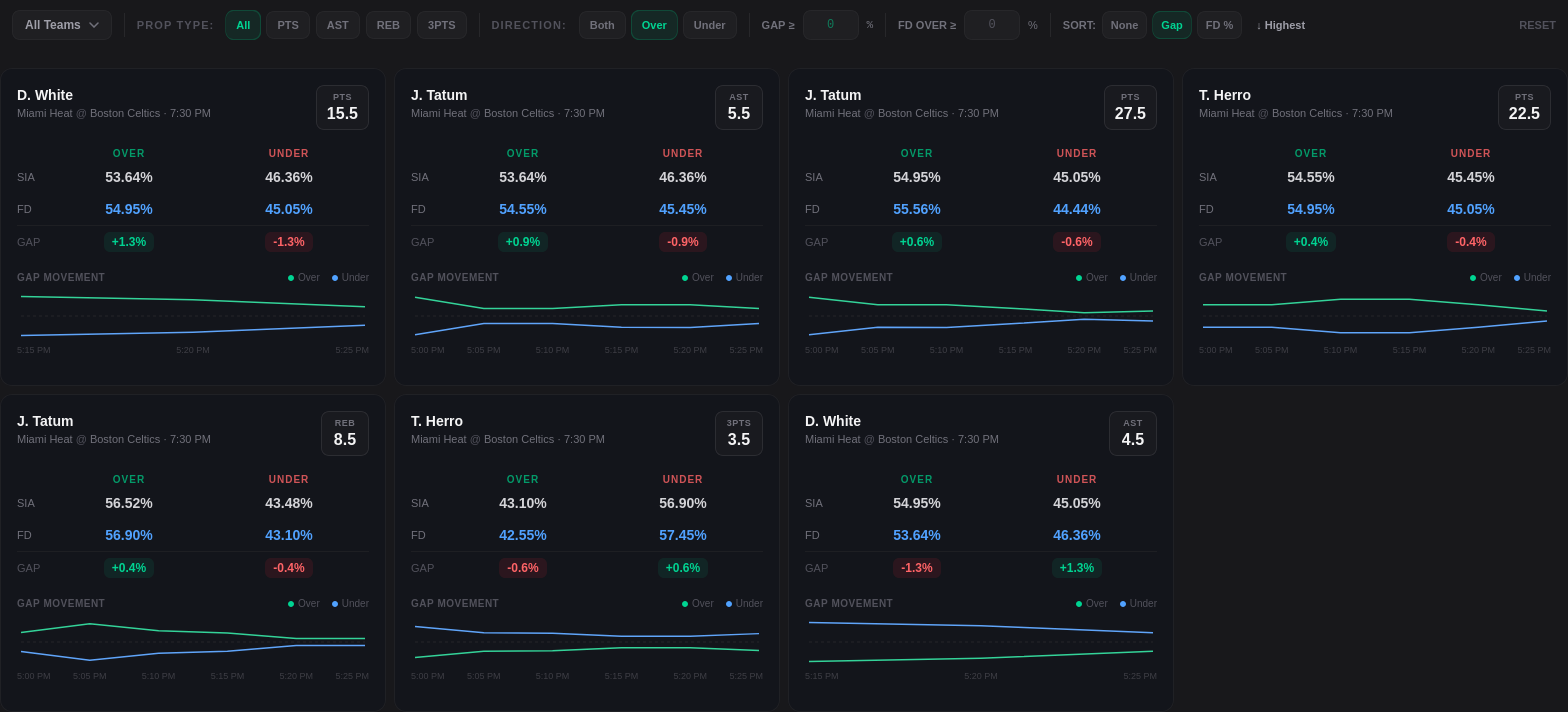1568x712 pixels.
Task: Click Over legend dot in T. Herro PTS chart
Action: 1473,278
